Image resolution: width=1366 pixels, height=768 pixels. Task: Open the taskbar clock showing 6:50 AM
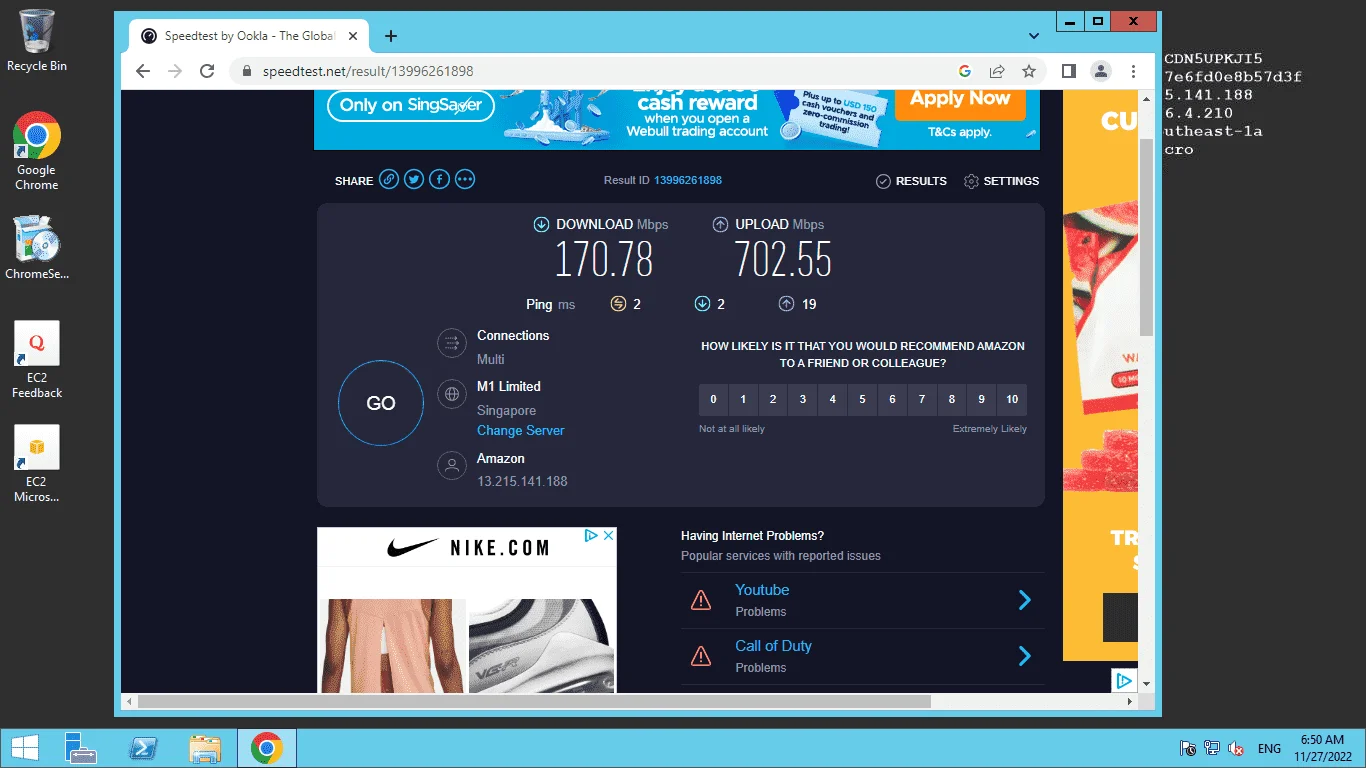pos(1322,748)
